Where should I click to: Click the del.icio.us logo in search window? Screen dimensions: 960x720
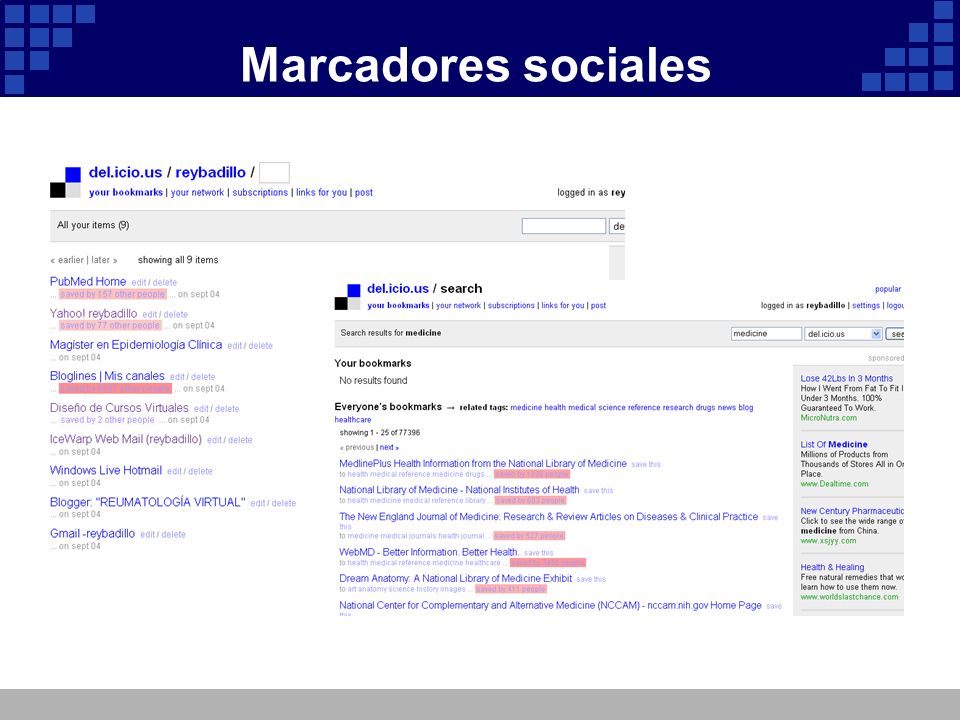(347, 297)
